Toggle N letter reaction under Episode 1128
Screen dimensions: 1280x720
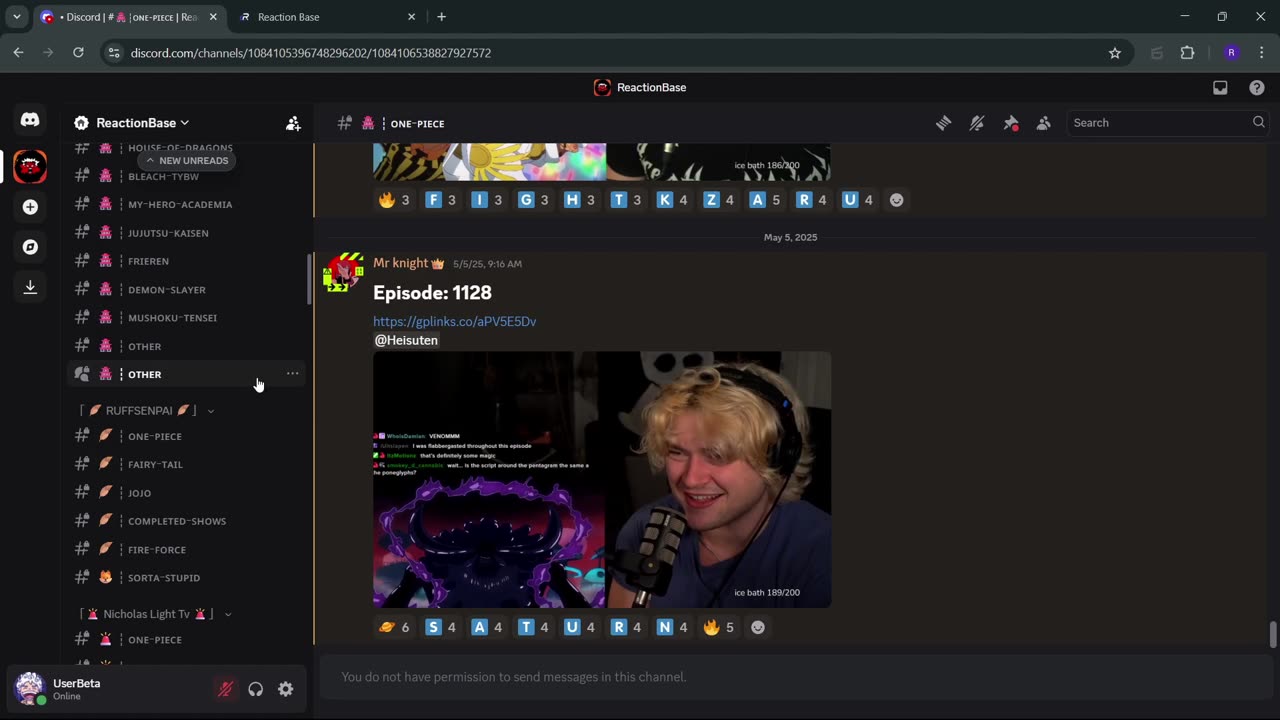[672, 627]
